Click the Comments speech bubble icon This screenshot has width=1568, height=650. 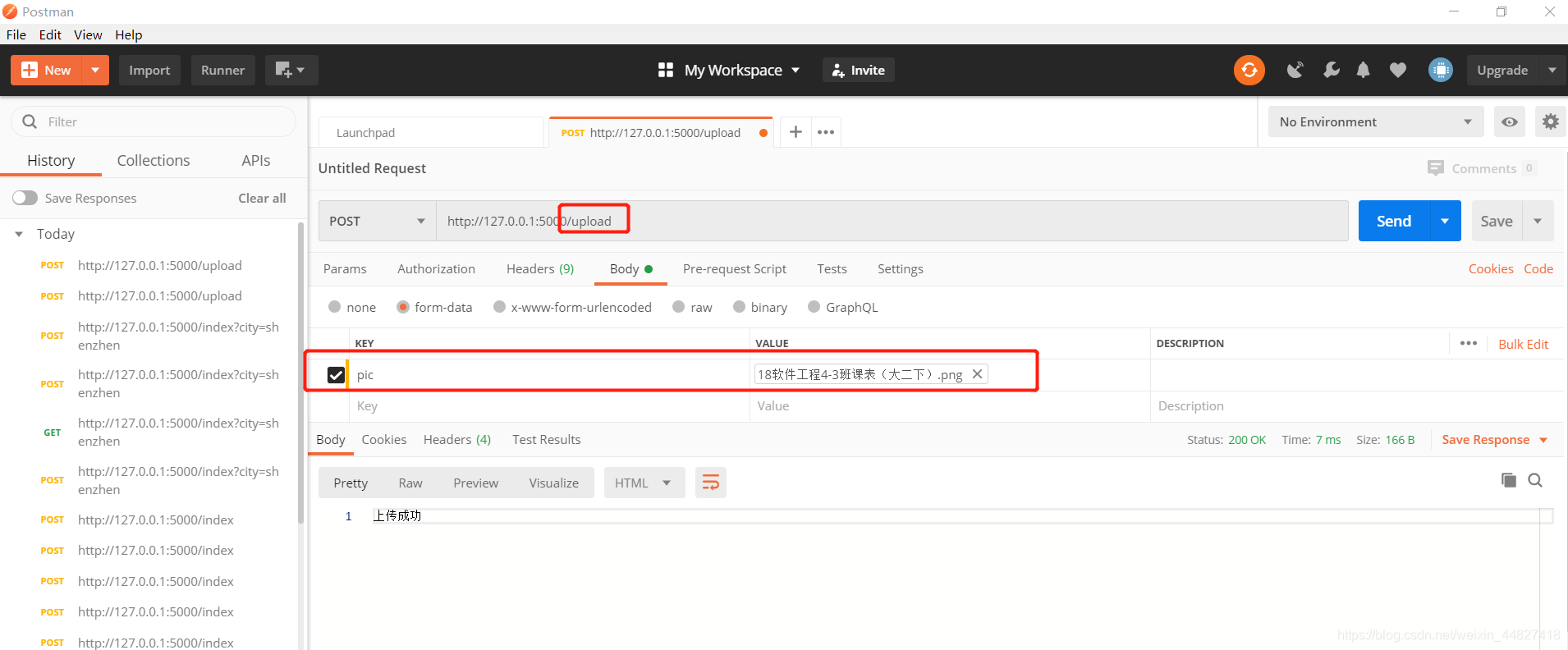(1435, 168)
